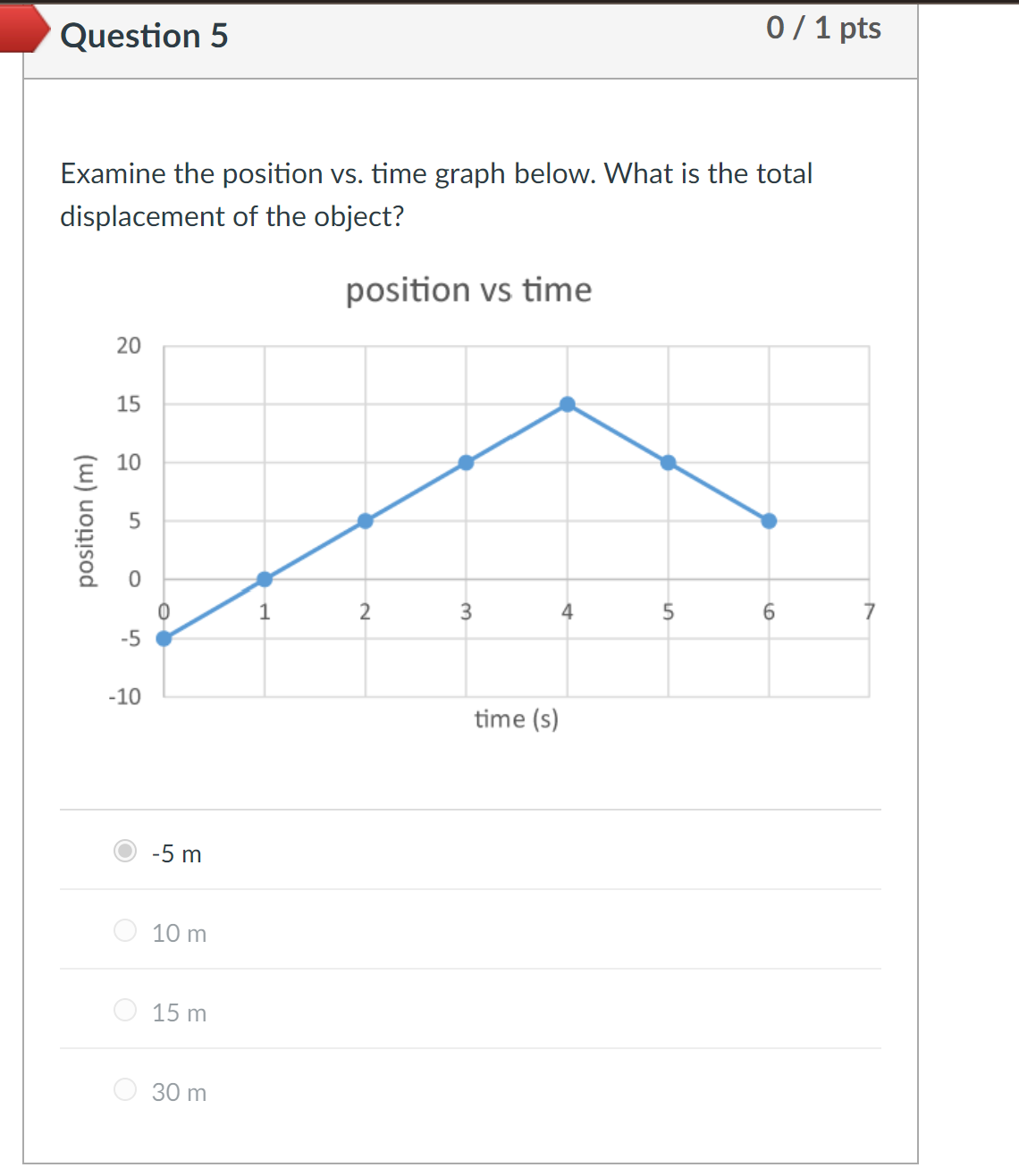Click the data point at 0 seconds
Viewport: 1019px width, 1176px height.
[x=163, y=637]
